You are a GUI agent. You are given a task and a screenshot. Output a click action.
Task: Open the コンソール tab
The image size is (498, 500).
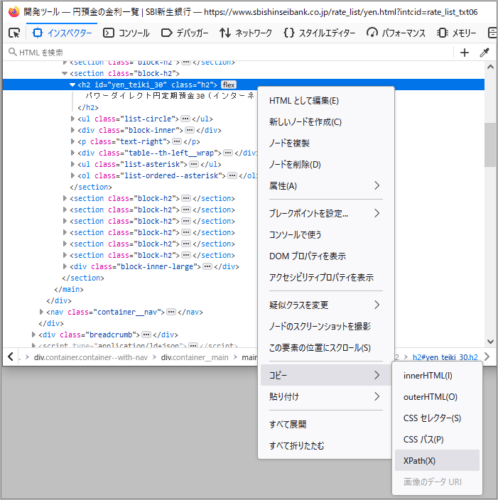tap(126, 33)
